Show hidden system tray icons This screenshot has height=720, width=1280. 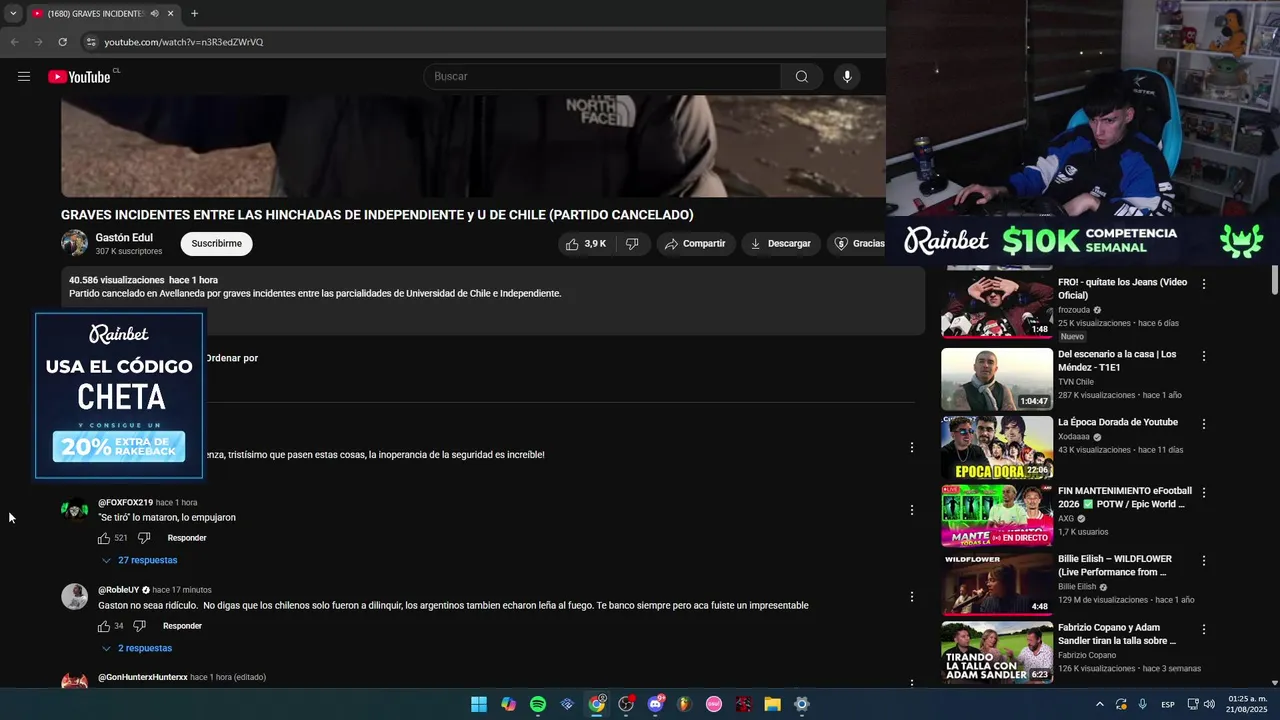pyautogui.click(x=1100, y=704)
